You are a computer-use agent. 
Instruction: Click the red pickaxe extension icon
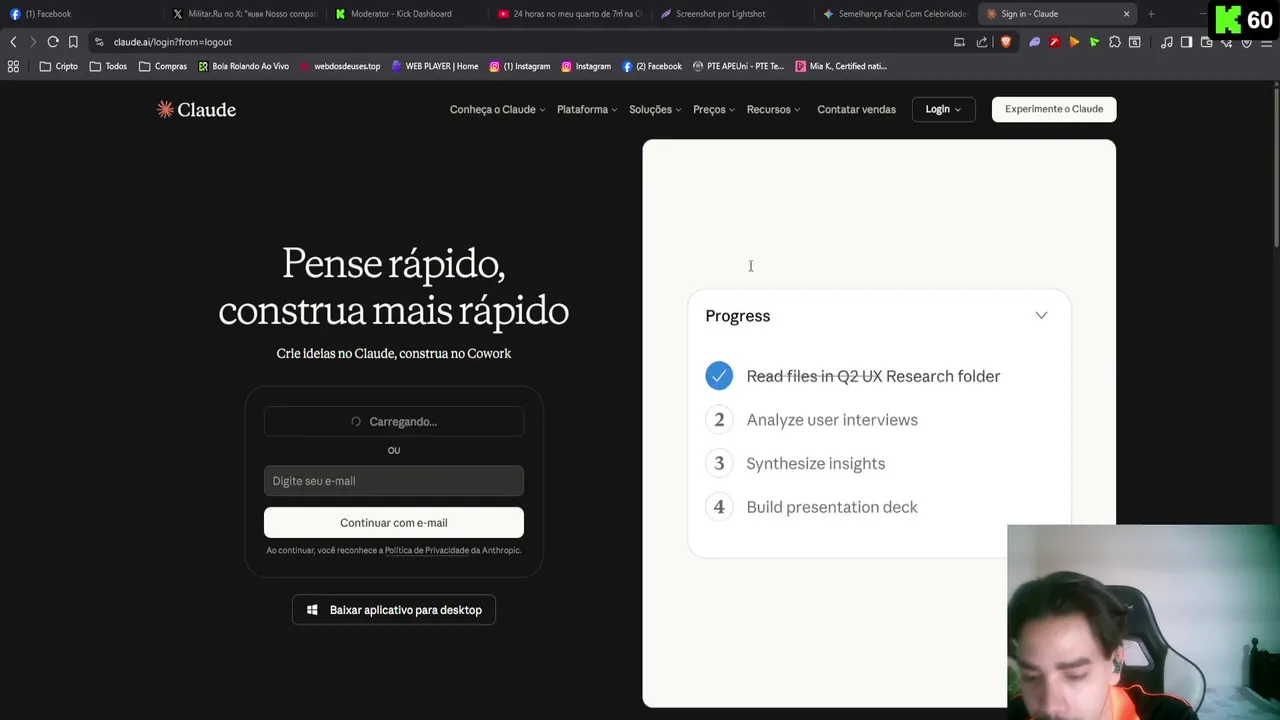[1054, 42]
